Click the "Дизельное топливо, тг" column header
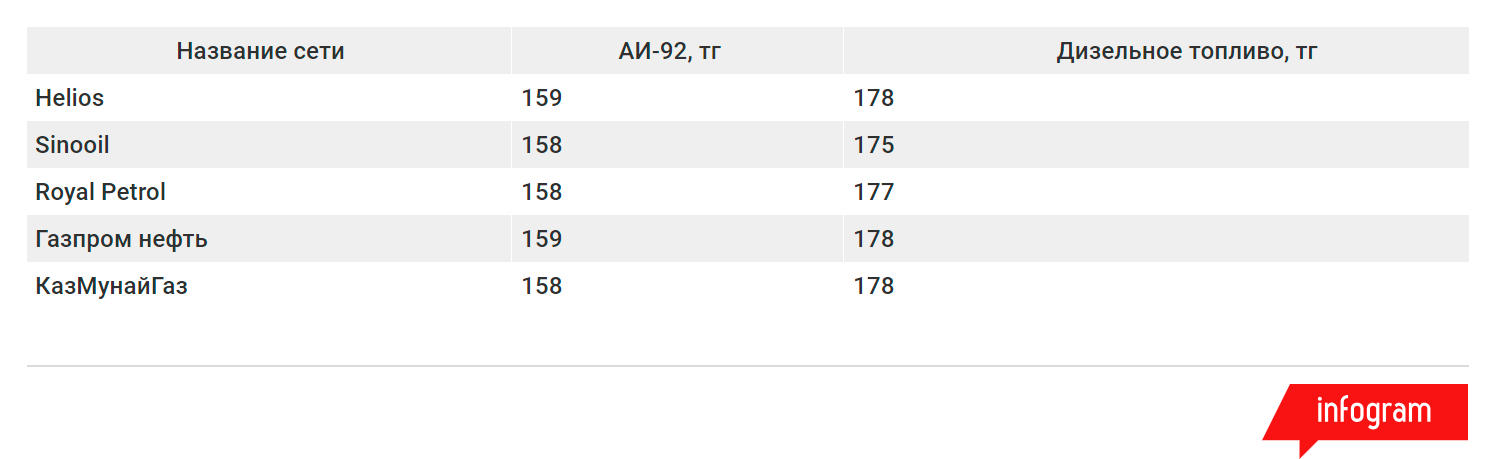This screenshot has height=459, width=1500. 1186,51
